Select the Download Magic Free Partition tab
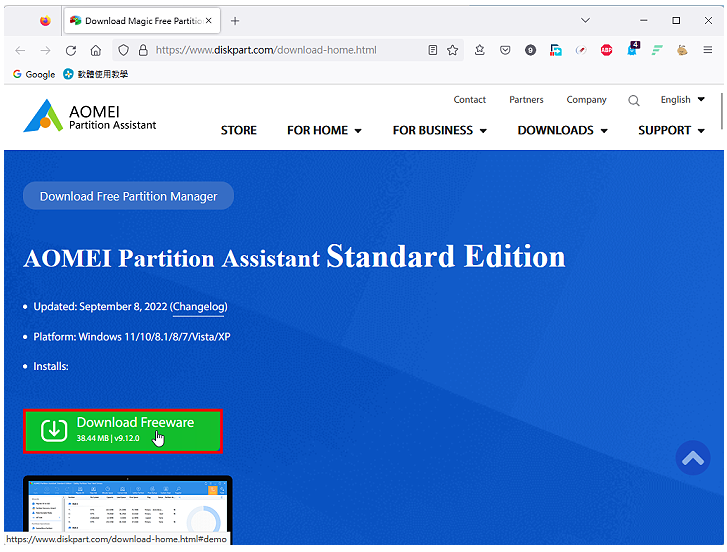The height and width of the screenshot is (552, 727). coord(142,21)
